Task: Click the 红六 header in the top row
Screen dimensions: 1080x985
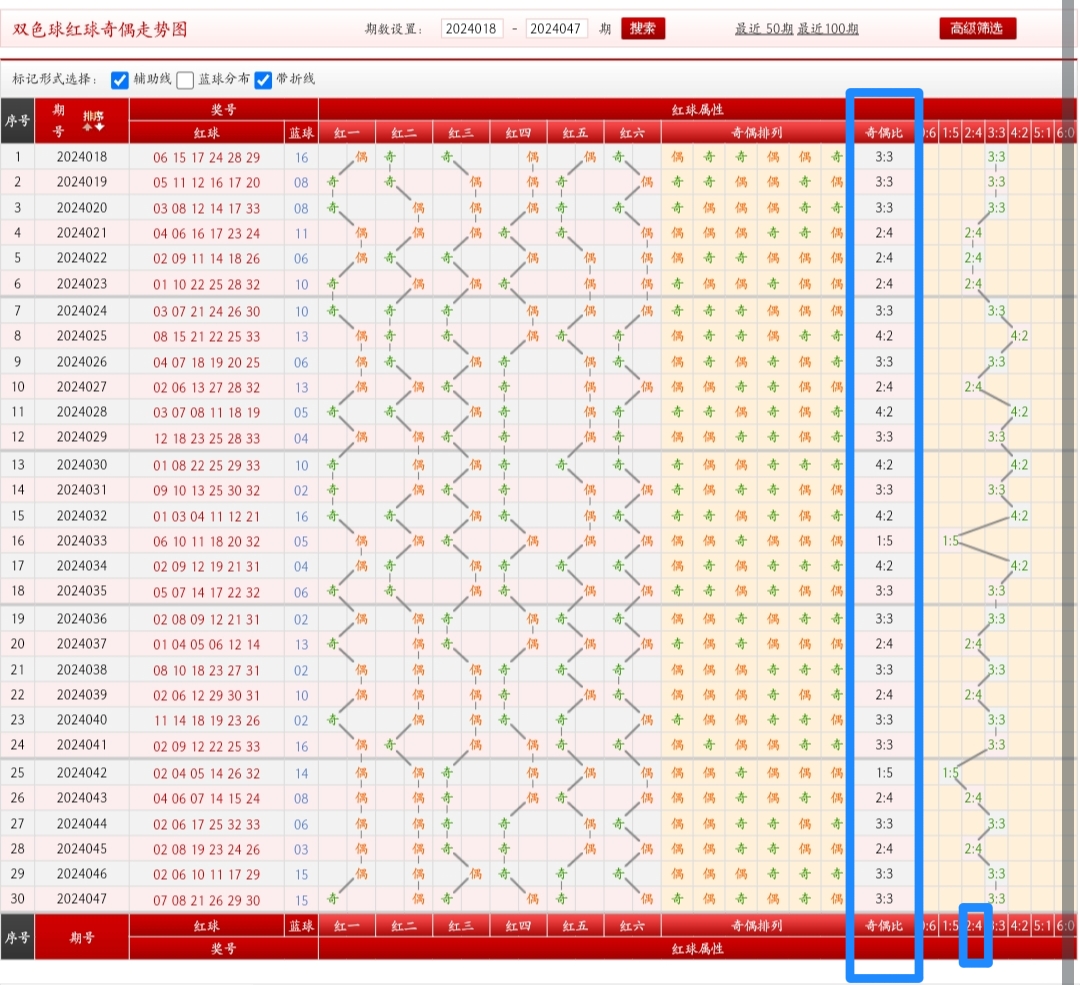Action: coord(632,133)
